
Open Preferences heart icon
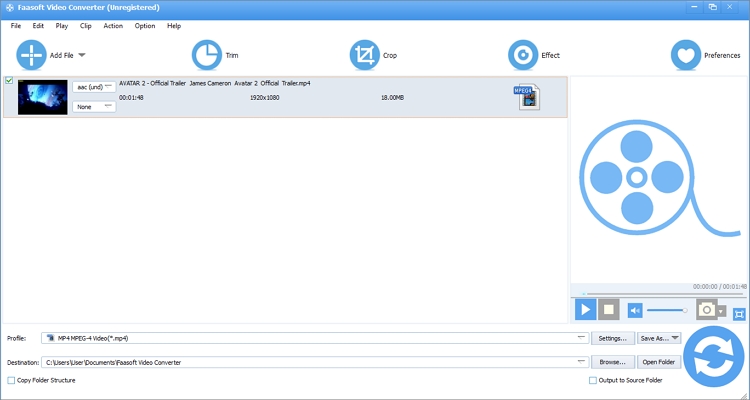[686, 55]
